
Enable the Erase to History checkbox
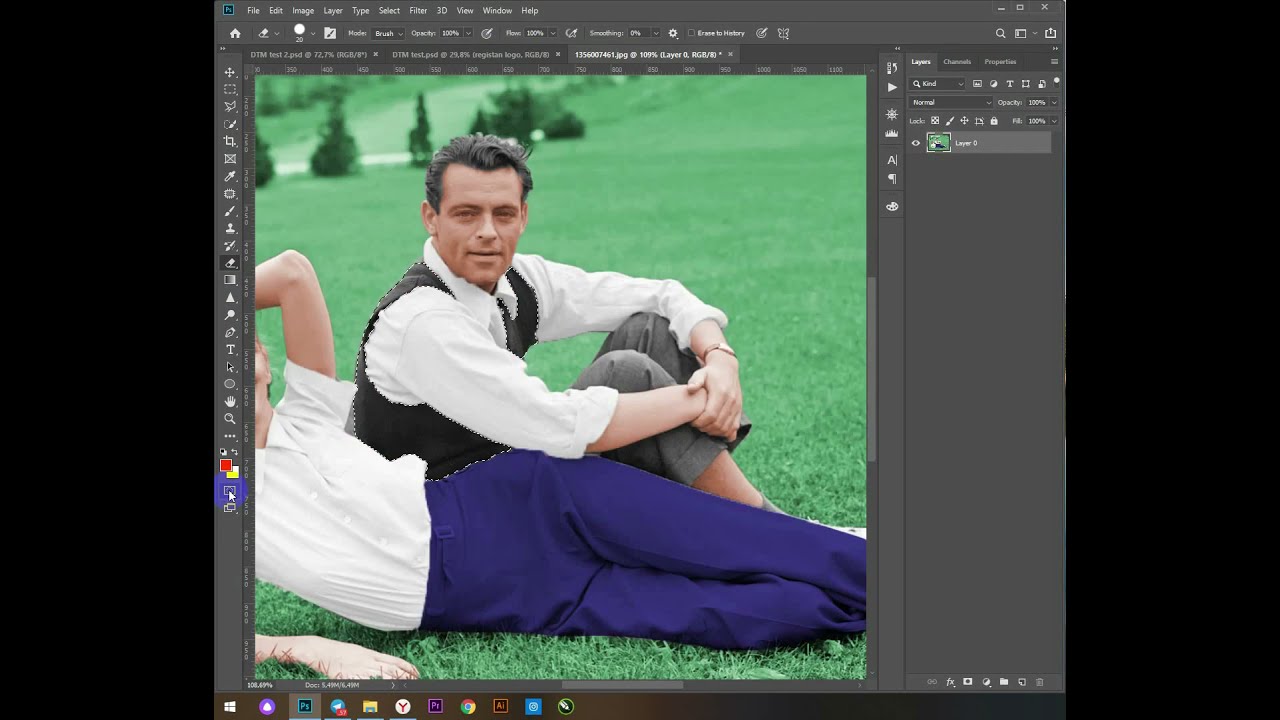coord(691,33)
